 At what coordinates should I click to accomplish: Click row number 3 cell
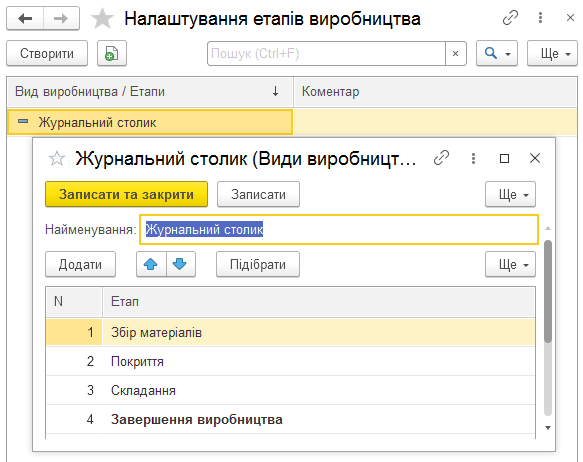74,390
